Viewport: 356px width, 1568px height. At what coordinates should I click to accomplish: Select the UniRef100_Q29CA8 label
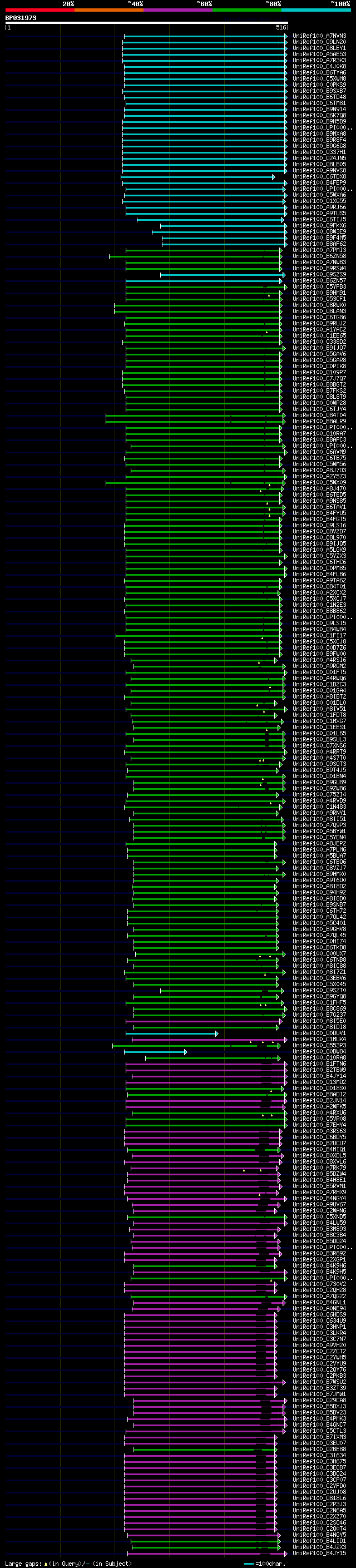point(319,1400)
